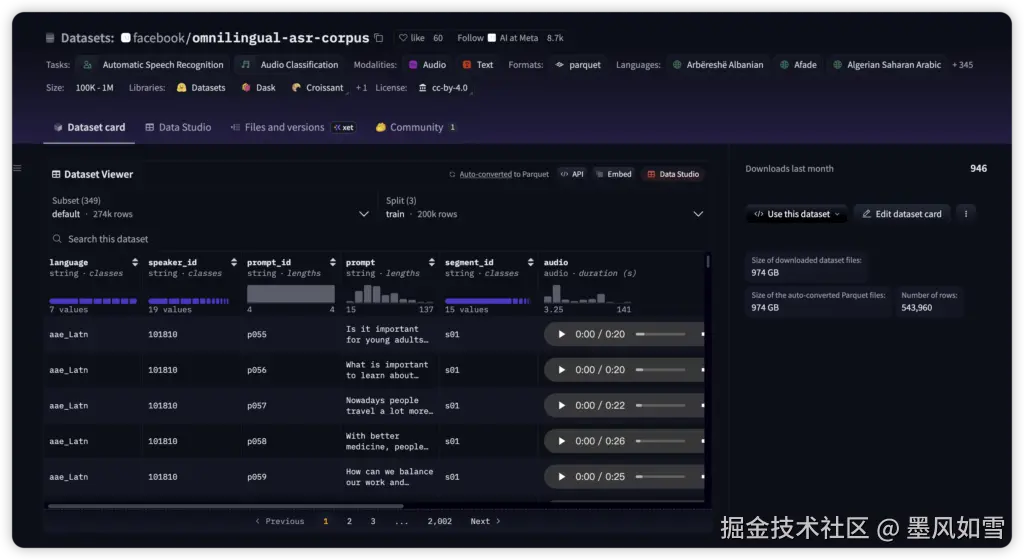Open the Auto-converted to Parquet link

(x=499, y=174)
